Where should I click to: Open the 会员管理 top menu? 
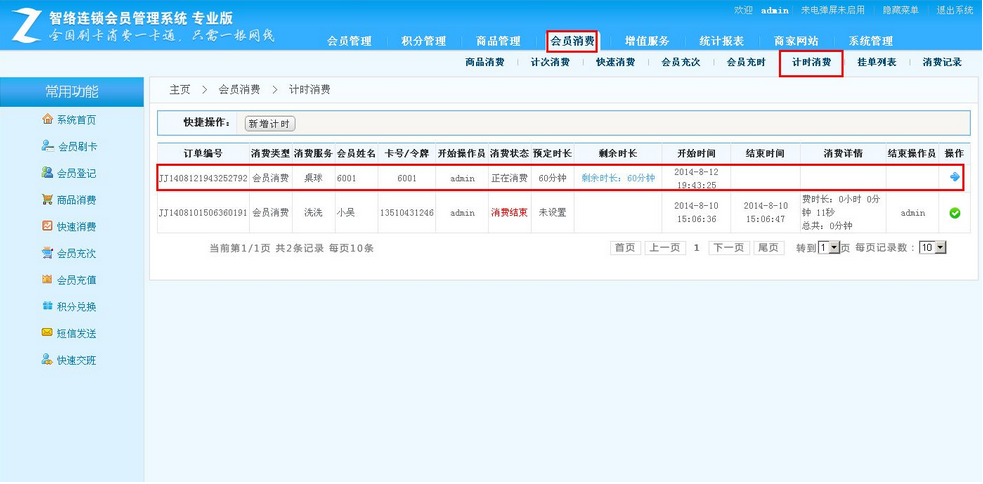(349, 41)
